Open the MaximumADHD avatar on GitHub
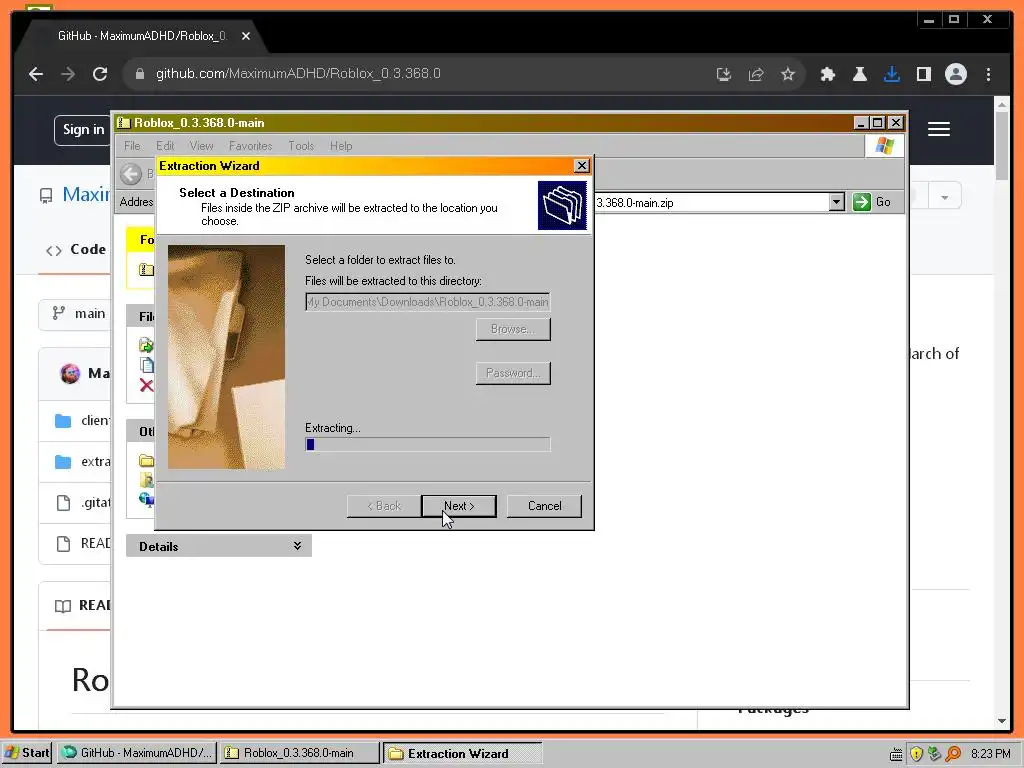Image resolution: width=1024 pixels, height=768 pixels. [x=70, y=373]
